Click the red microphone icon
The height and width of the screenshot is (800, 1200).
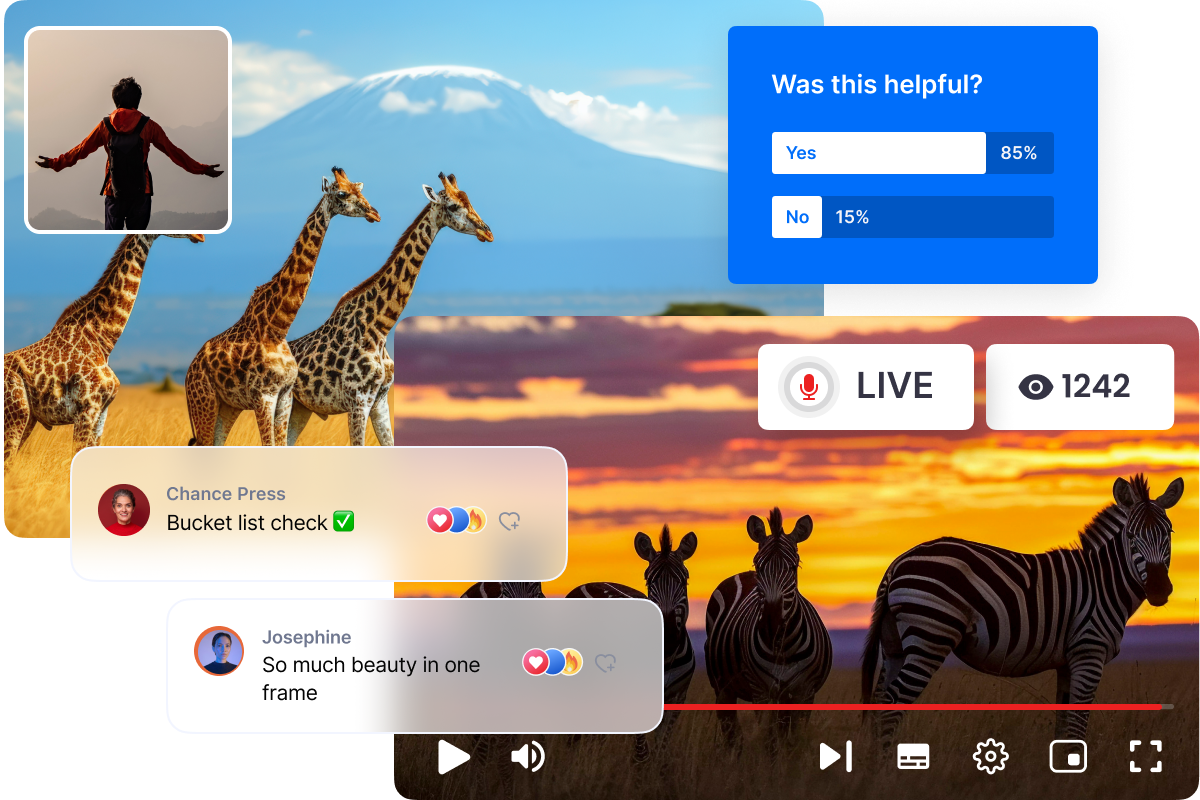click(x=809, y=387)
